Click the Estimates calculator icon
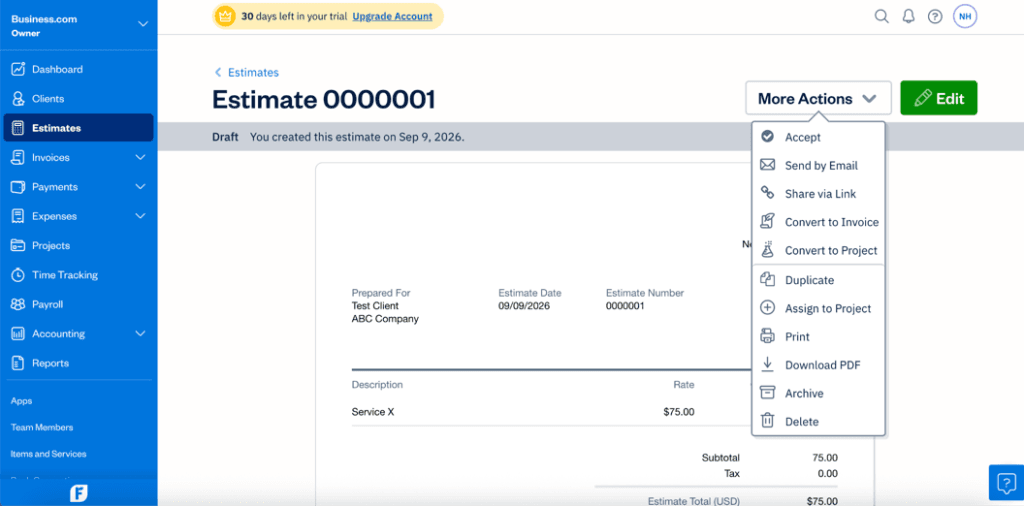Viewport: 1024px width, 506px height. click(18, 128)
